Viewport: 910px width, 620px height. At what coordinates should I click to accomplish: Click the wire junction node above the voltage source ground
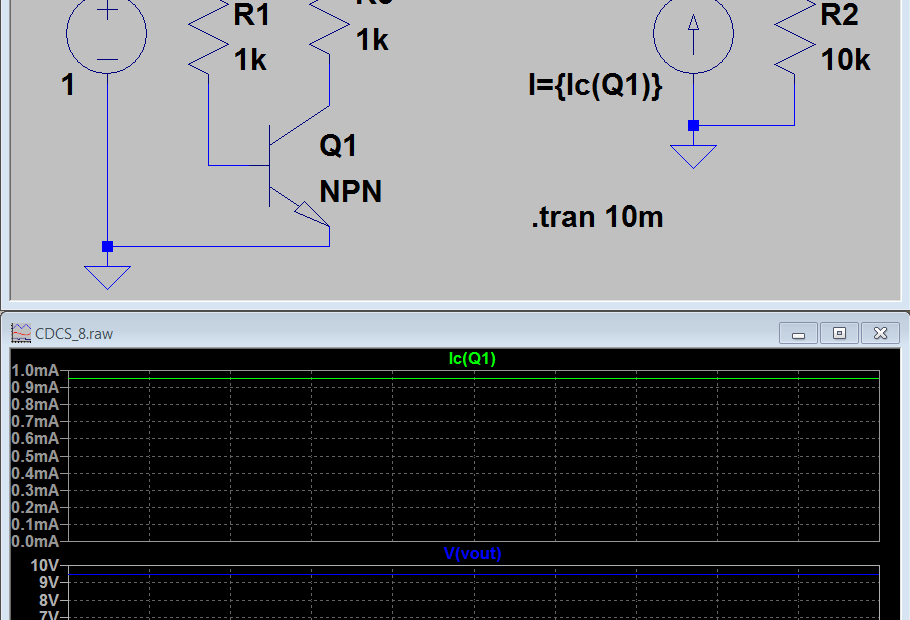point(107,247)
